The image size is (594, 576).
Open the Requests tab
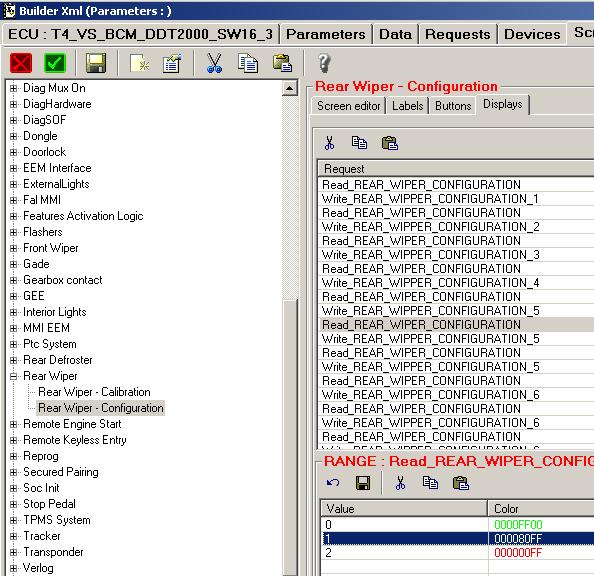[458, 34]
